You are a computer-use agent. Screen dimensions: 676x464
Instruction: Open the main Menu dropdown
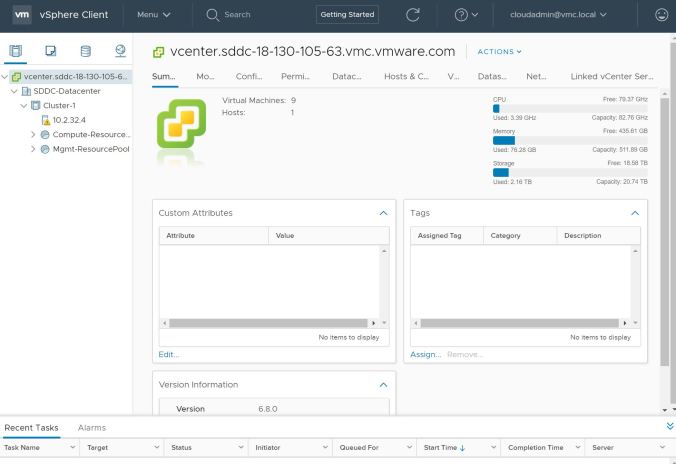153,15
